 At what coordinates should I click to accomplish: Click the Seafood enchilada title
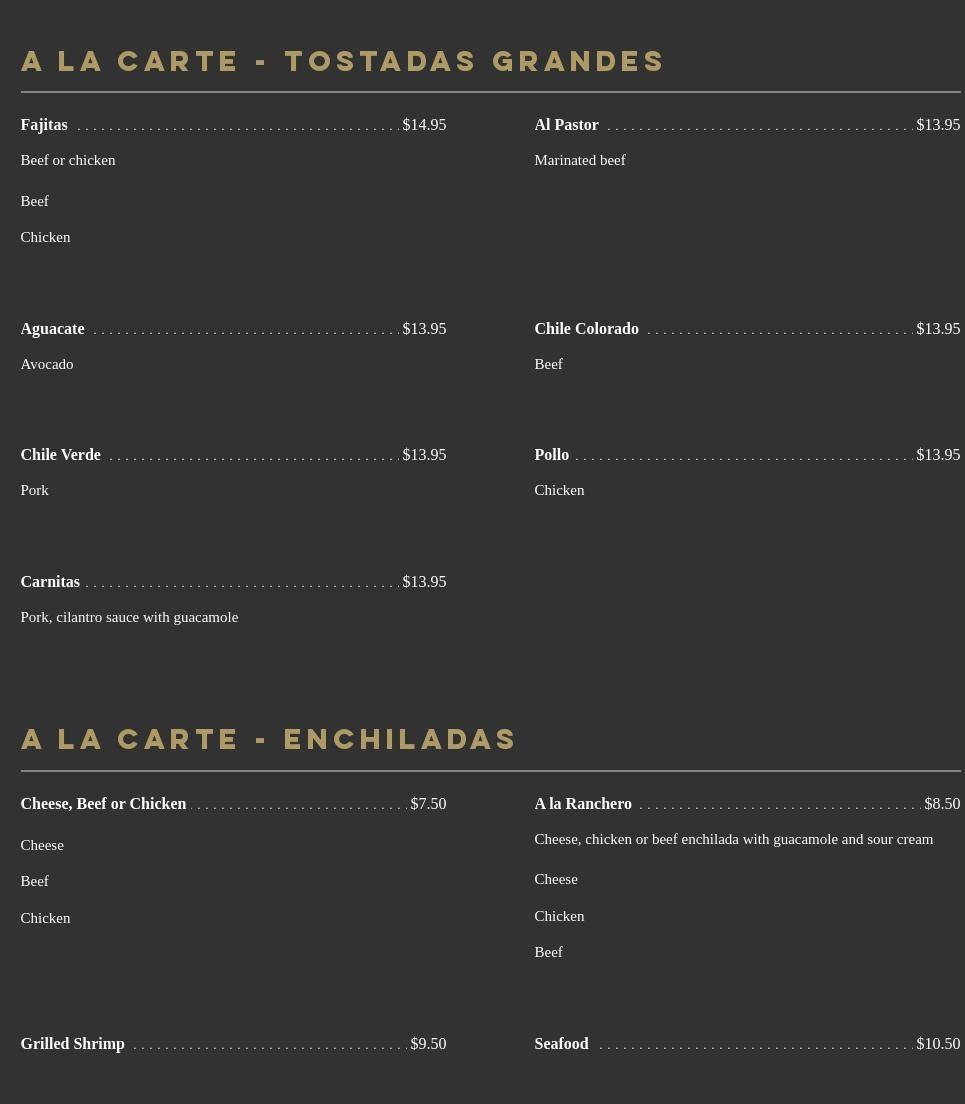click(x=561, y=1044)
